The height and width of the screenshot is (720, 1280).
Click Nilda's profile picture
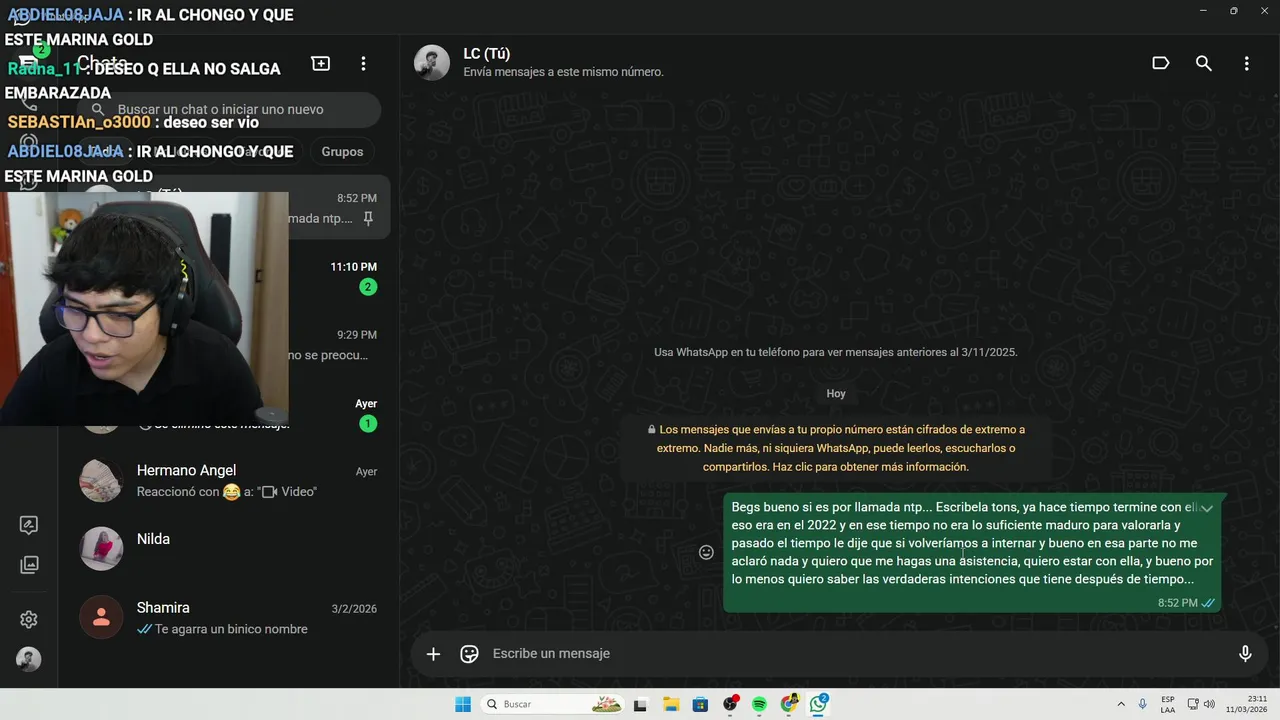101,549
